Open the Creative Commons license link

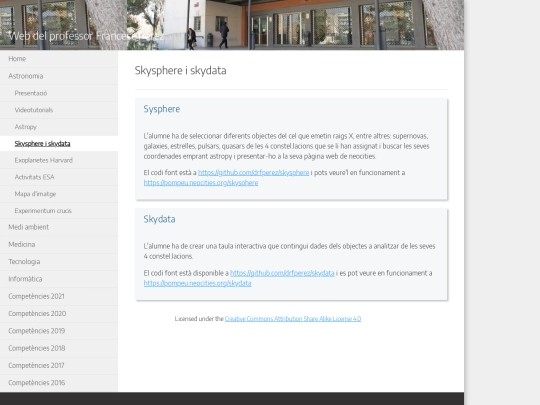point(293,319)
